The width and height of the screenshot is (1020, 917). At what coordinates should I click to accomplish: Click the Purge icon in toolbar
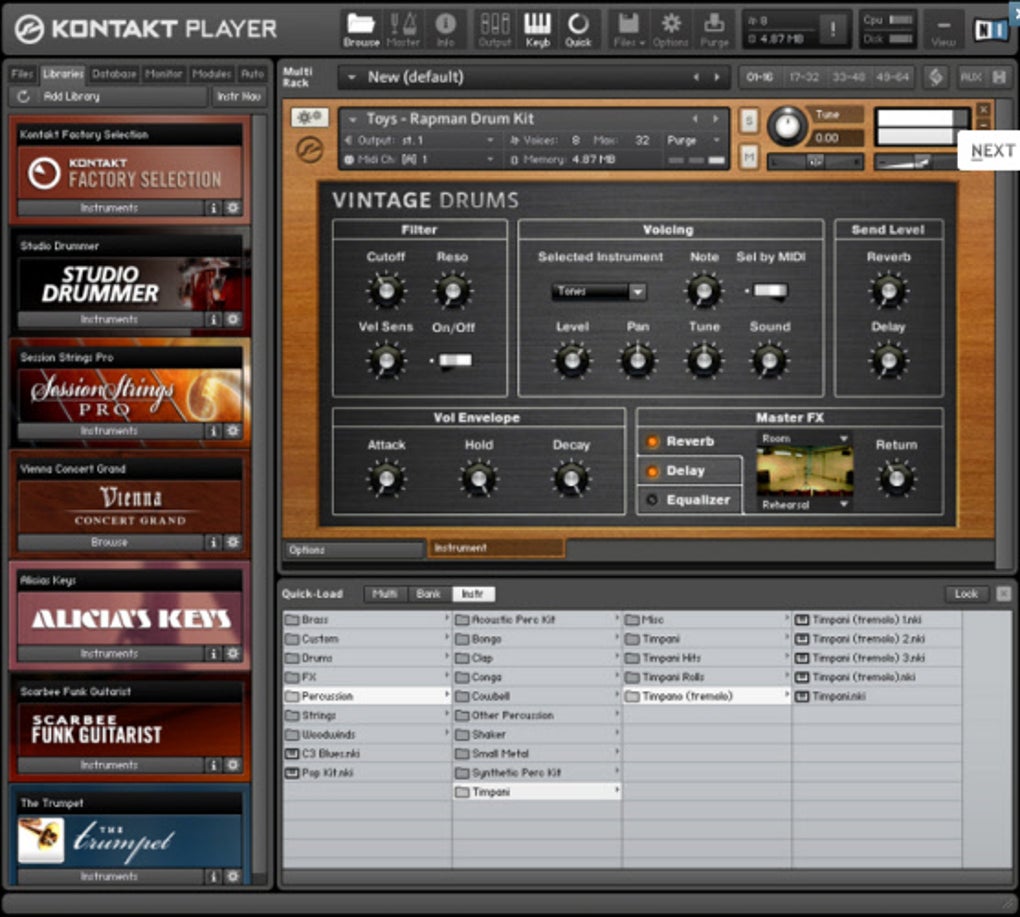(714, 29)
